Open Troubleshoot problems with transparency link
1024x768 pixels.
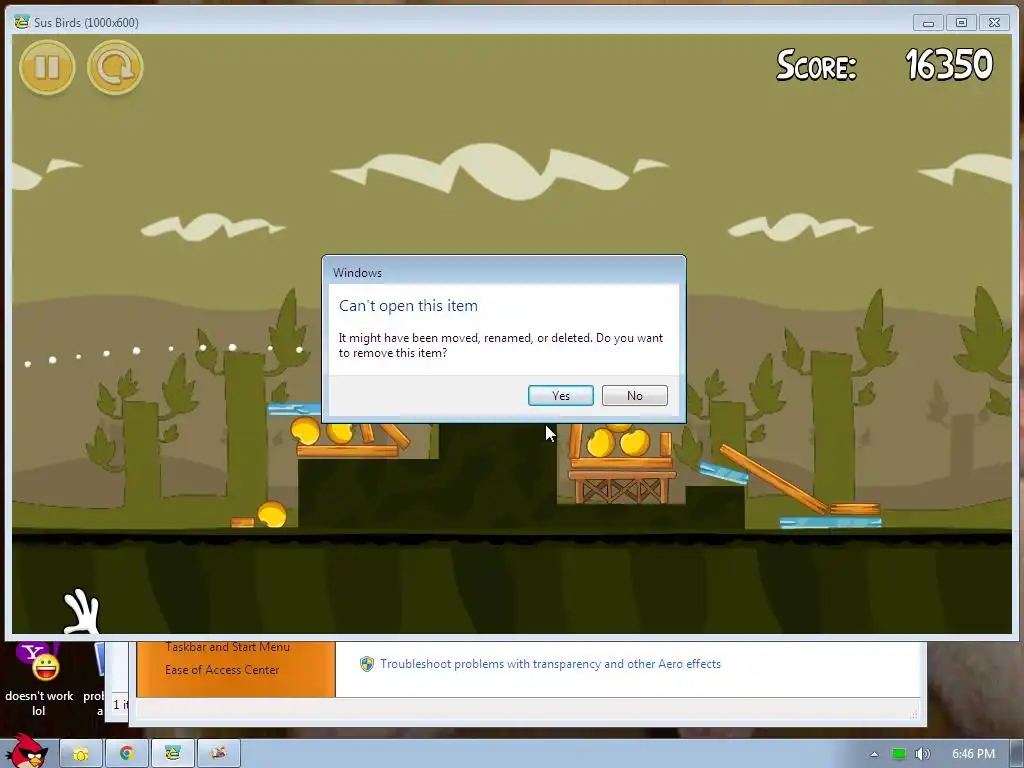click(551, 664)
